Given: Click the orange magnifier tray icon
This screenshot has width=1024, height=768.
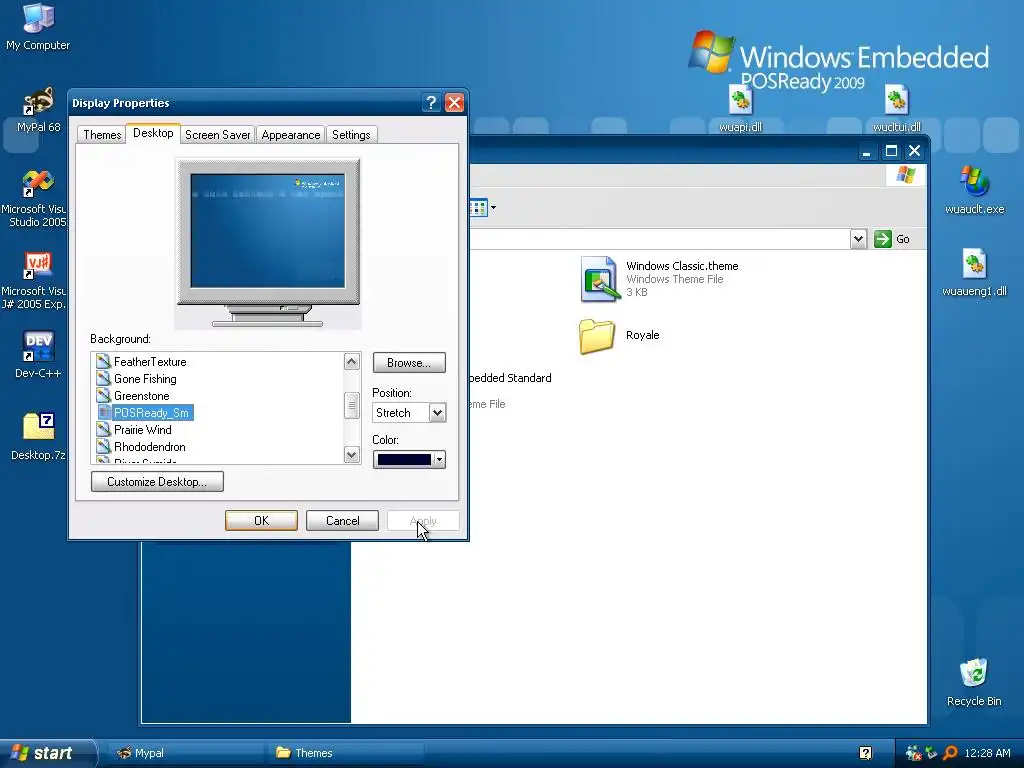Looking at the screenshot, I should tap(950, 753).
